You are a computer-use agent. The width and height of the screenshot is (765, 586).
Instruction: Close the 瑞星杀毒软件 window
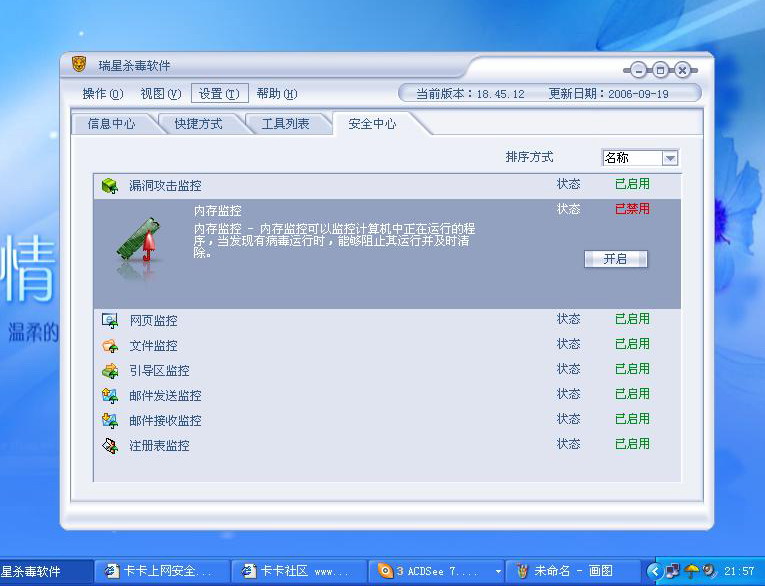pyautogui.click(x=682, y=71)
